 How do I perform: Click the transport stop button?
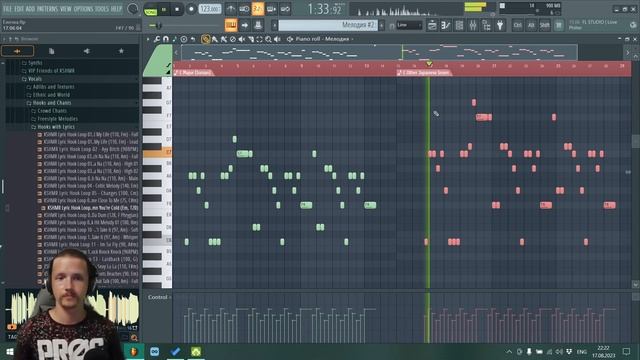coord(177,9)
